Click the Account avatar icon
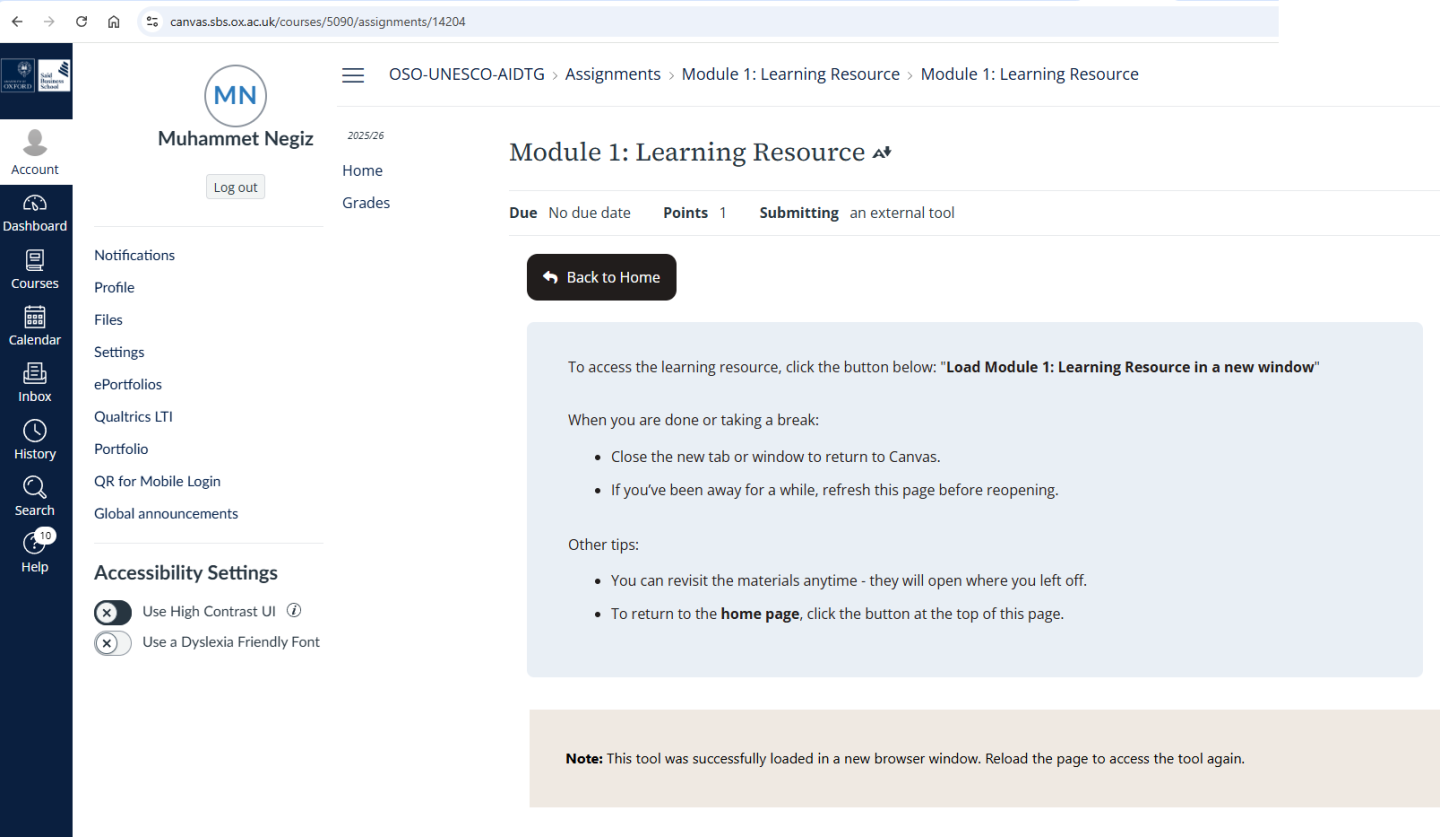The height and width of the screenshot is (837, 1440). click(x=35, y=144)
